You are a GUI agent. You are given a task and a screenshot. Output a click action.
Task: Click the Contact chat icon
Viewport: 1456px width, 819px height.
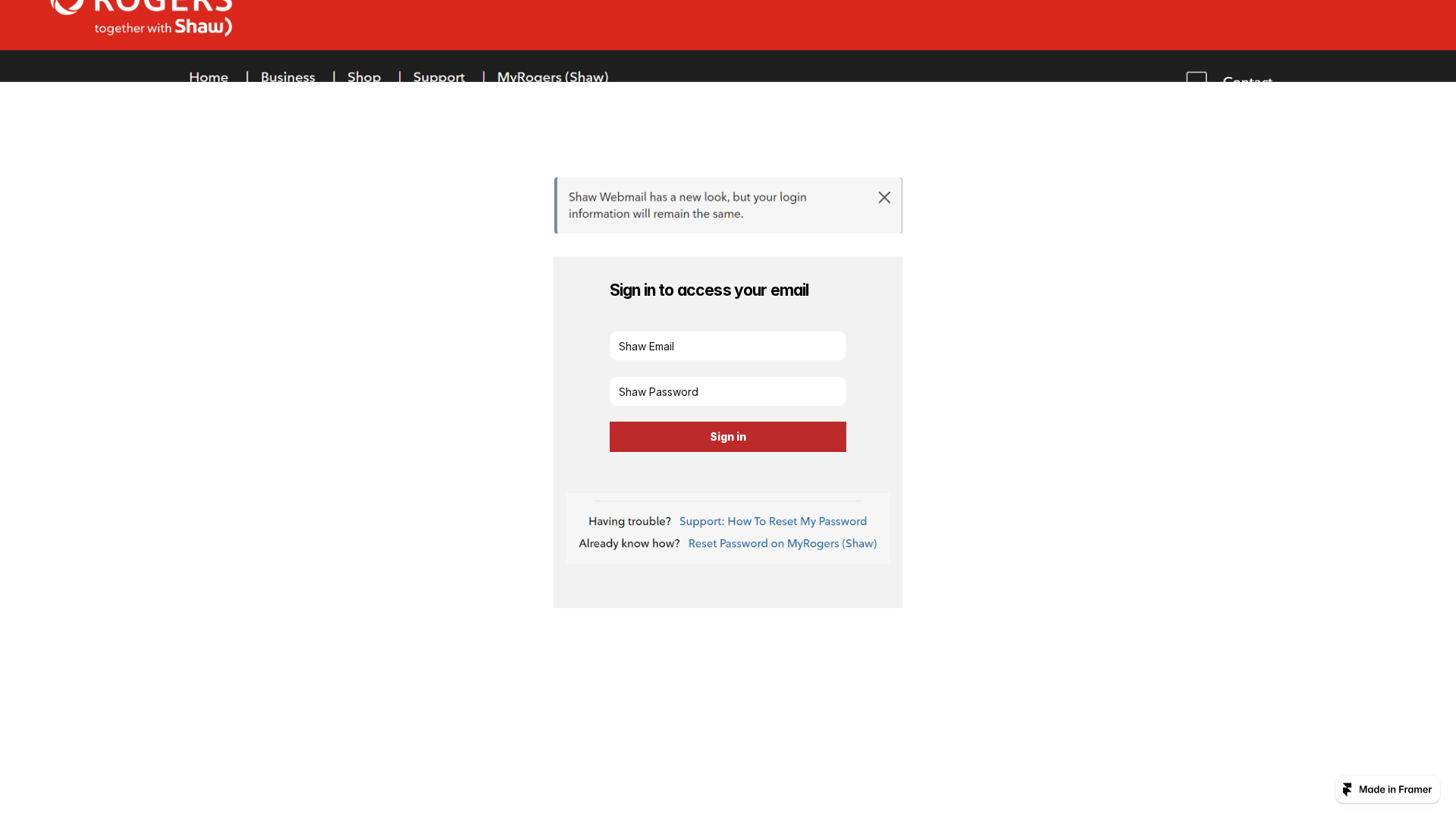tap(1197, 77)
